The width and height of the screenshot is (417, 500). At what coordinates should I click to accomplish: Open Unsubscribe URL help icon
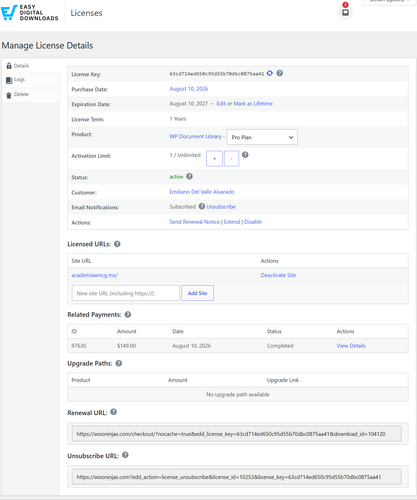coord(125,455)
